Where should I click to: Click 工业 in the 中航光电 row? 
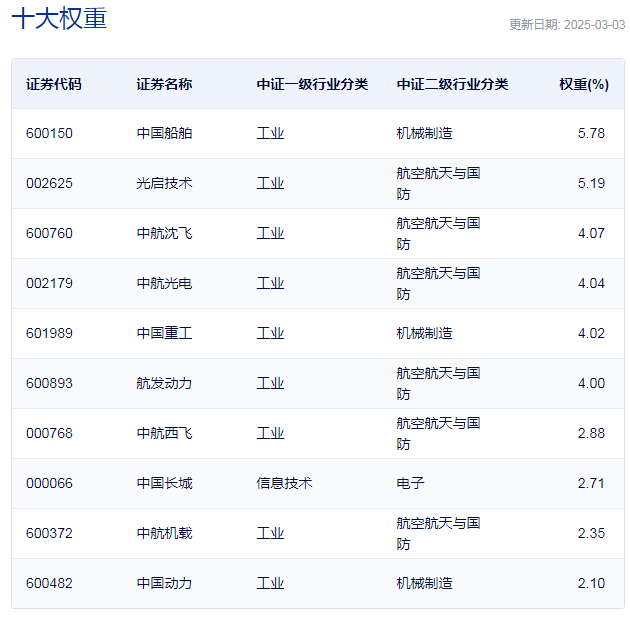[270, 284]
